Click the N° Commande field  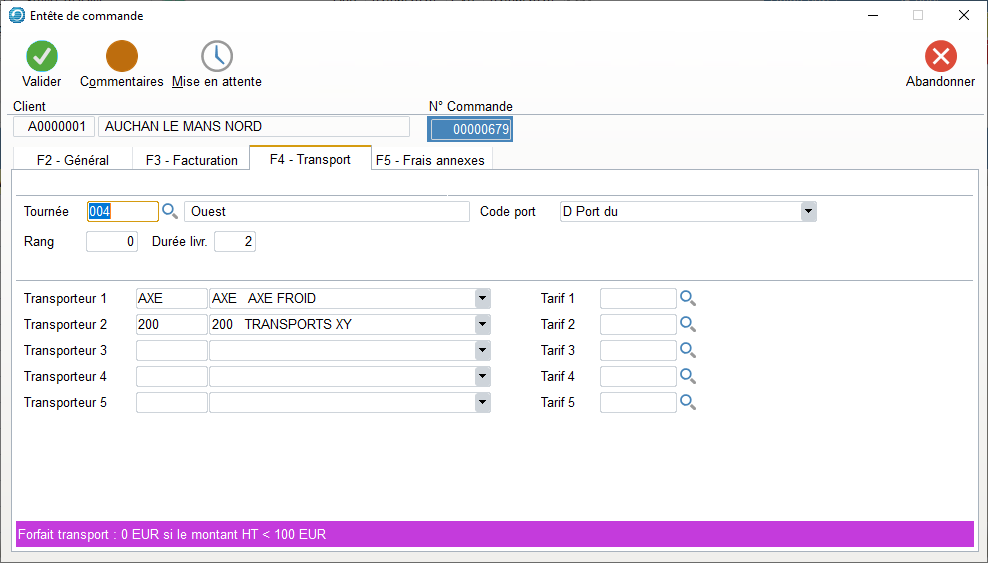click(x=470, y=129)
